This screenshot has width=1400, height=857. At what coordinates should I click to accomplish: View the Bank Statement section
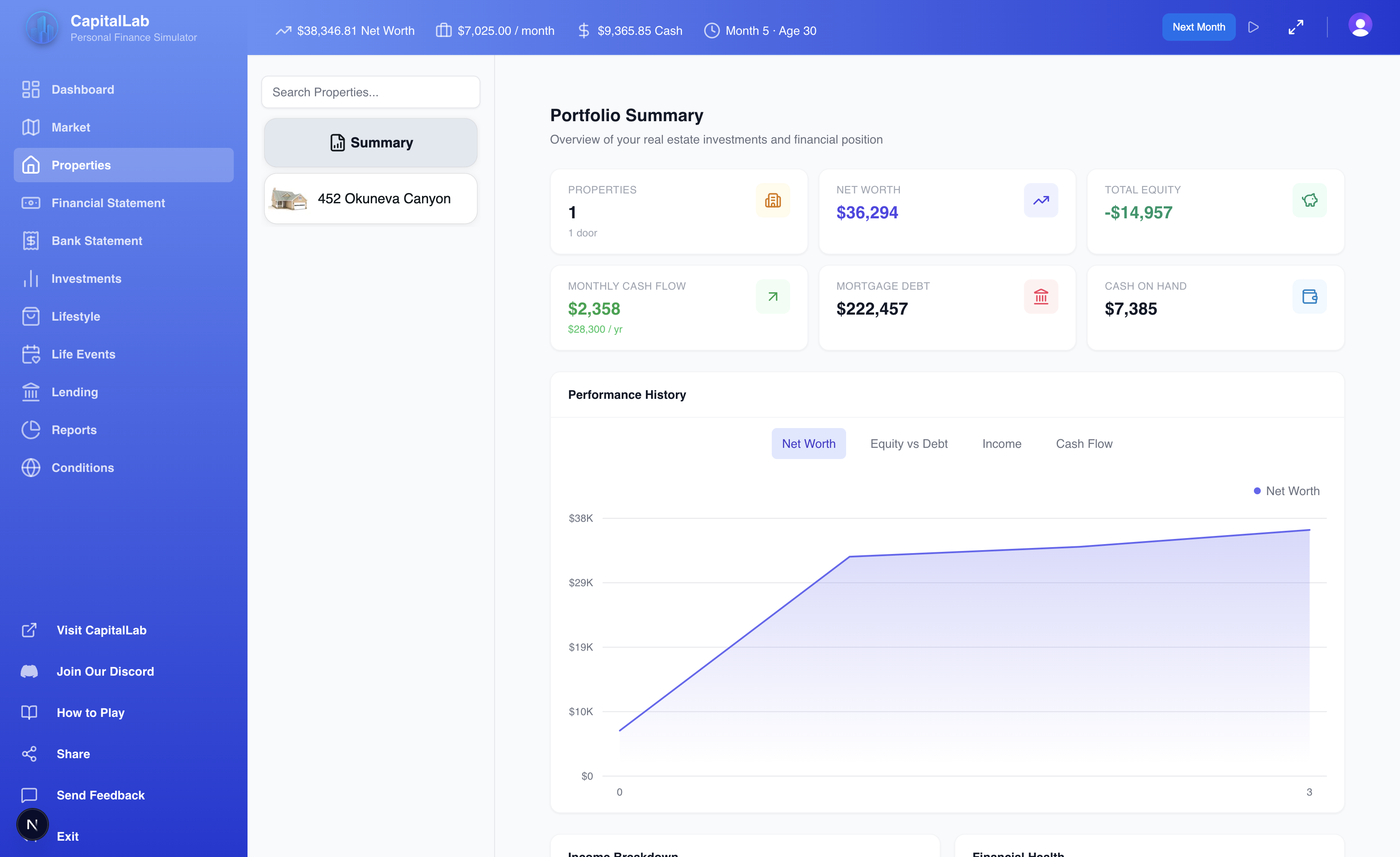pyautogui.click(x=97, y=240)
